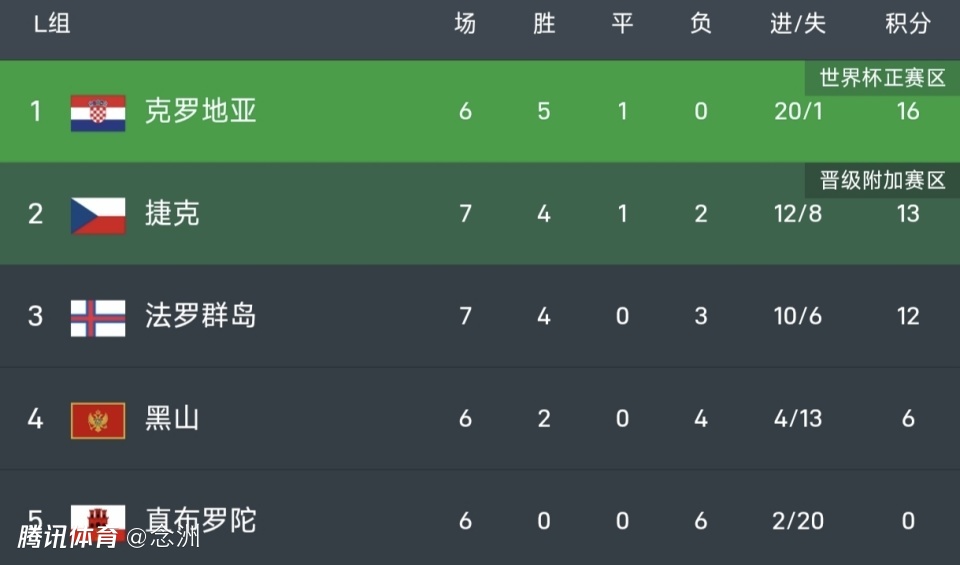
Task: Click the Croatia flag icon
Action: (98, 111)
